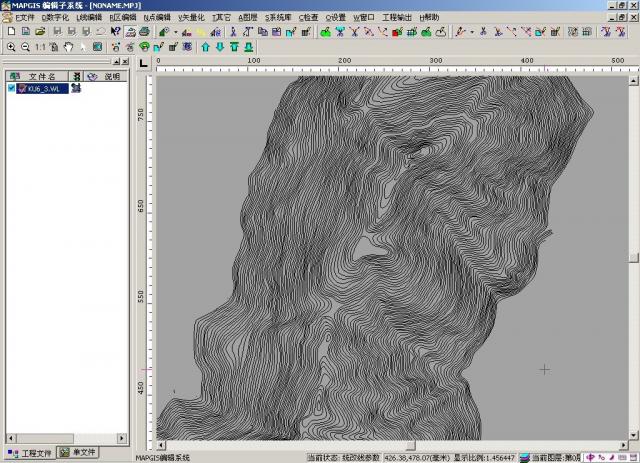
Task: Open dropdown arrow beside the pen tool
Action: [x=472, y=32]
